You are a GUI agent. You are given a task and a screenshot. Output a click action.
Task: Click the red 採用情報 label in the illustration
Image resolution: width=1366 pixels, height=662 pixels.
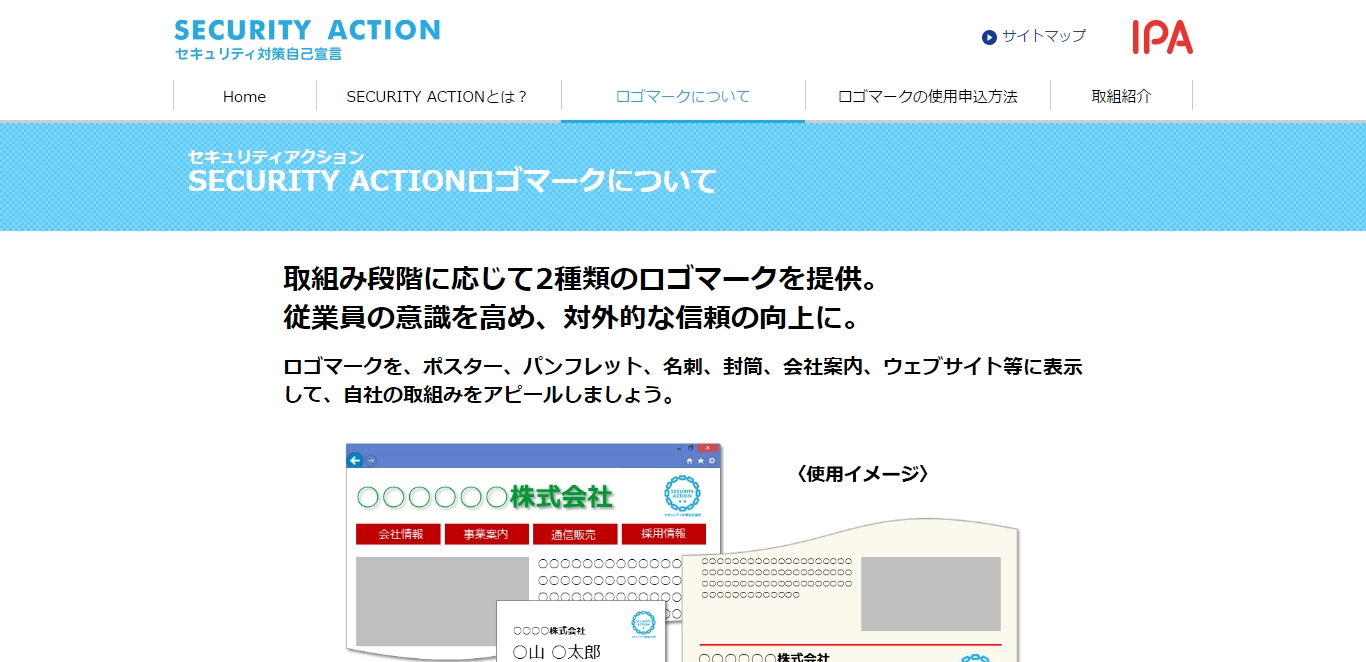(664, 534)
